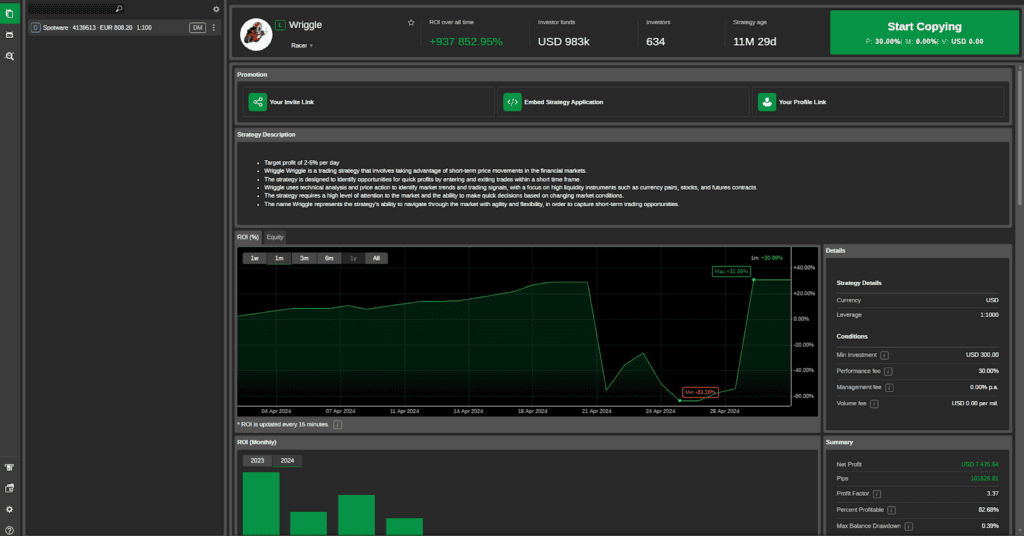Click the Leverage value 1:1000
Viewport: 1024px width, 536px height.
click(989, 315)
